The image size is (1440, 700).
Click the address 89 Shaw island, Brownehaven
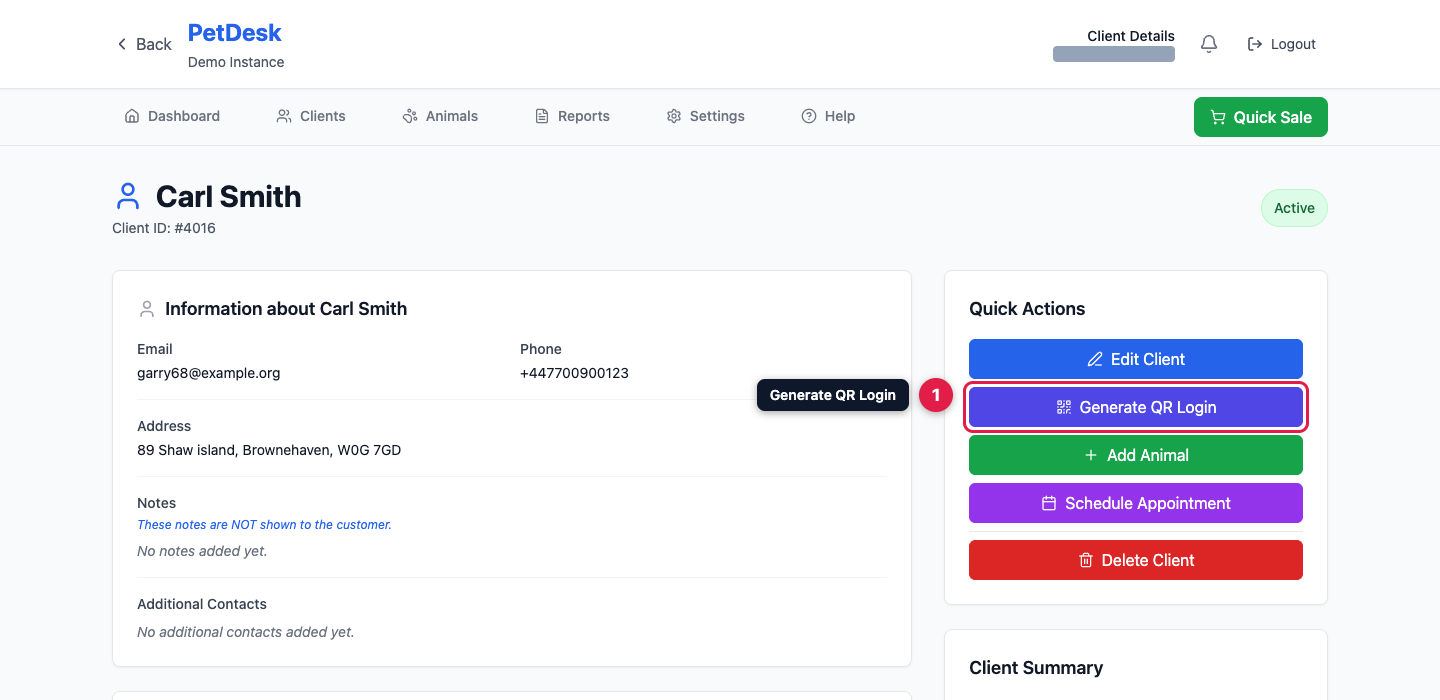[269, 450]
